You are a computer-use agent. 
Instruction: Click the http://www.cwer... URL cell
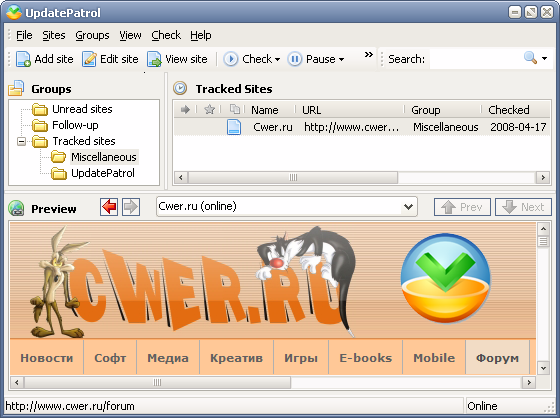[351, 127]
